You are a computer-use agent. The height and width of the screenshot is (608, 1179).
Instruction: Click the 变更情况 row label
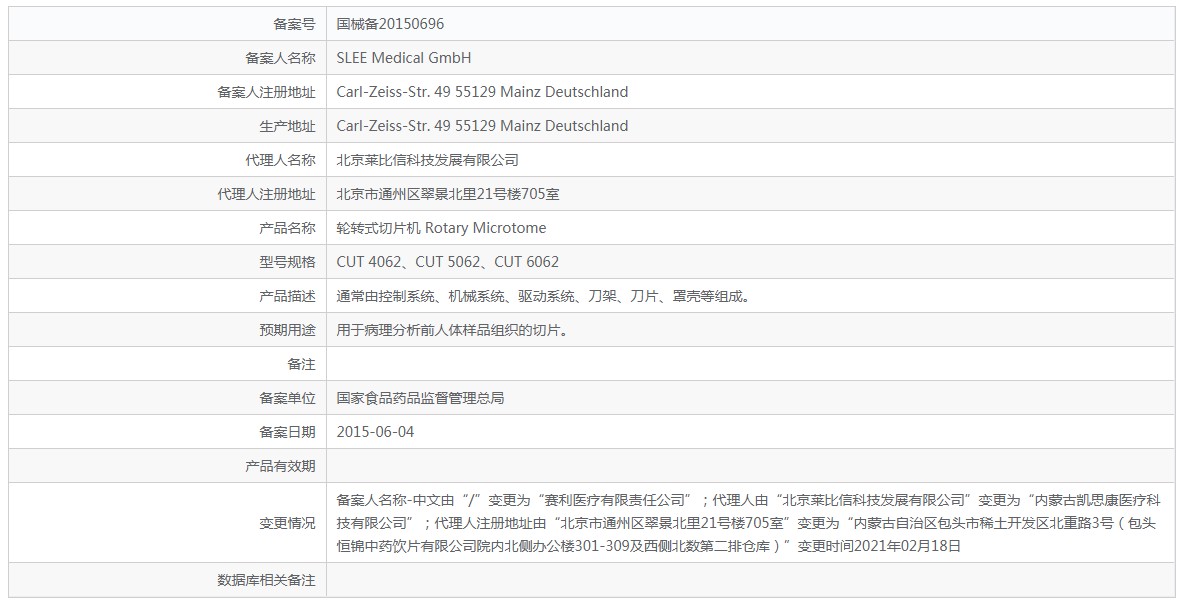coord(287,523)
